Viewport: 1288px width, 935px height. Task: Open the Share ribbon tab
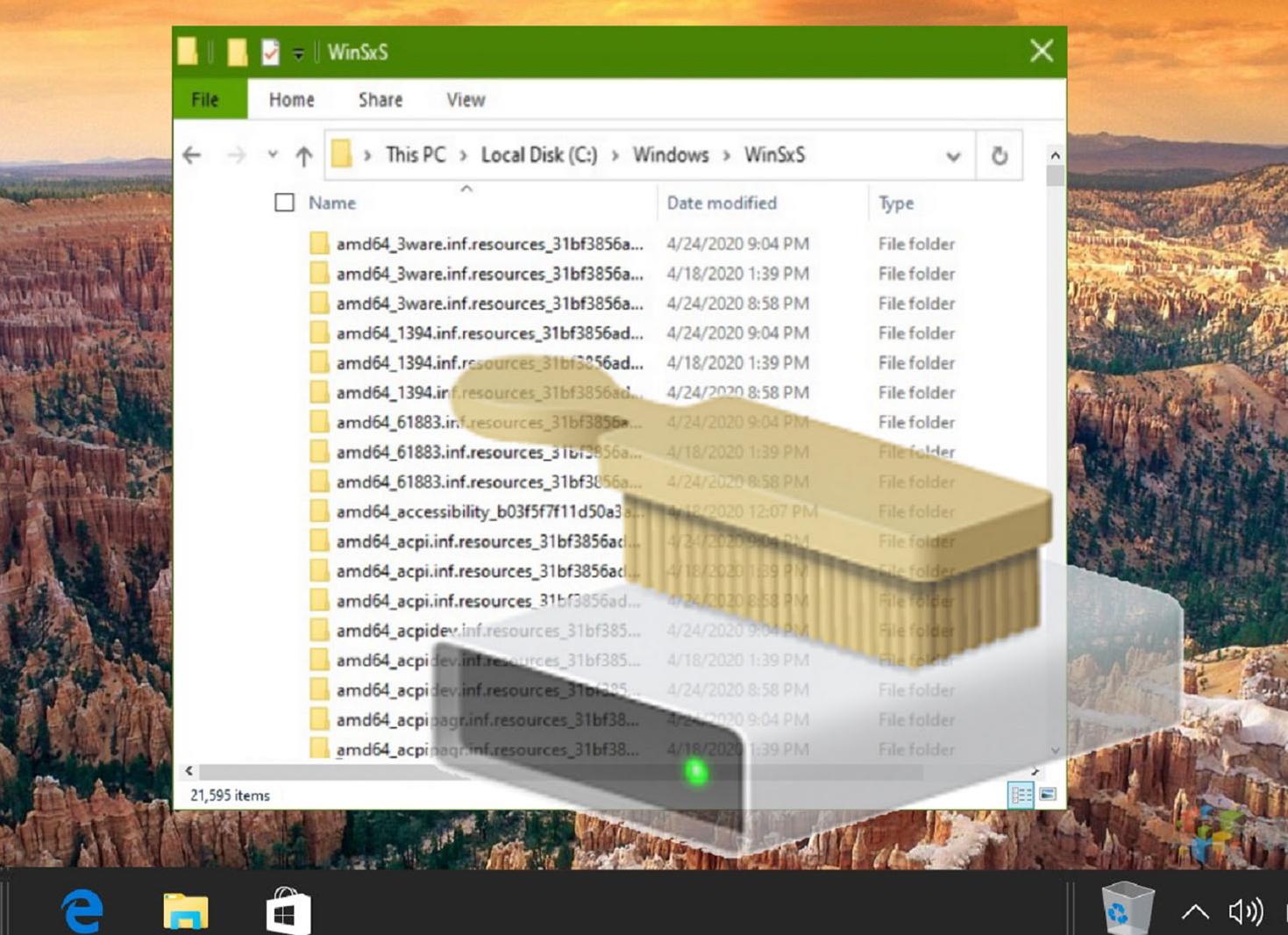381,100
